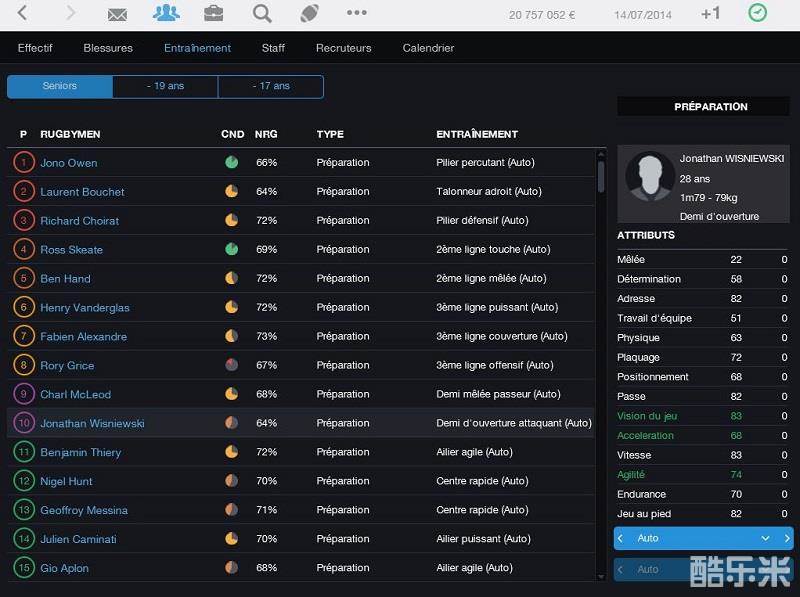The width and height of the screenshot is (800, 597).
Task: Open the mail envelope icon
Action: [117, 14]
